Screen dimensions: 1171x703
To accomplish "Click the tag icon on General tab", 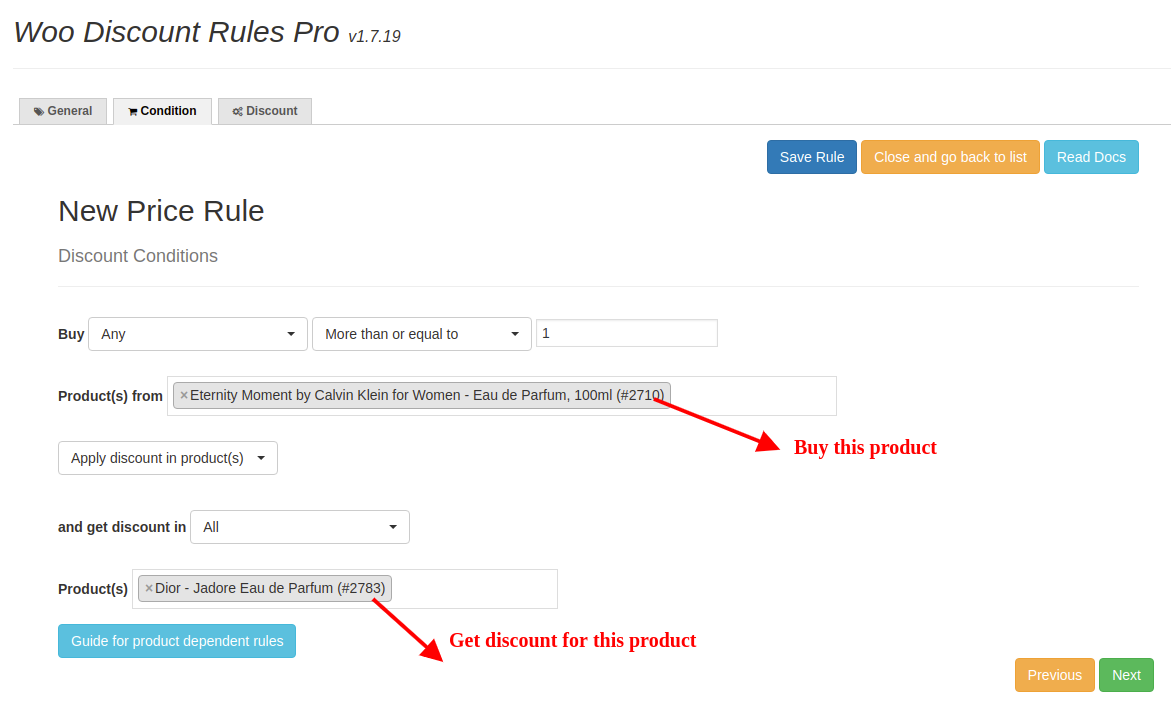I will pos(39,112).
